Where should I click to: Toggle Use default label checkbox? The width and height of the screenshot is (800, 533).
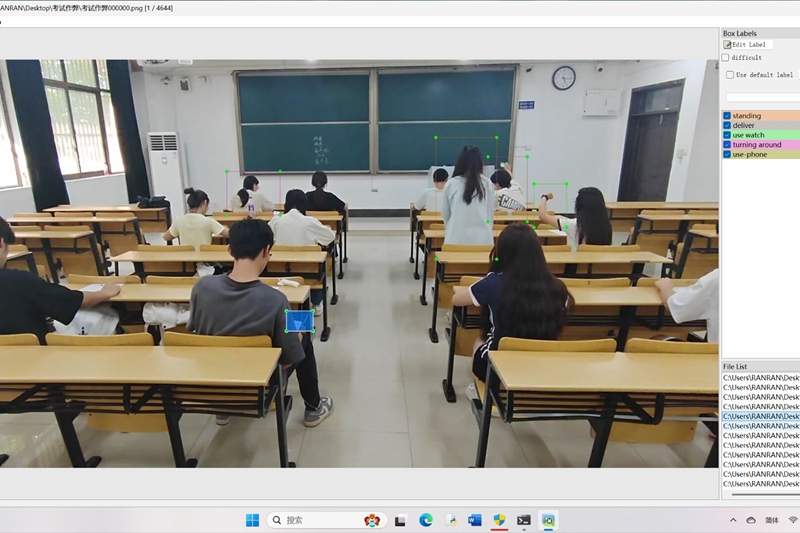pos(730,75)
